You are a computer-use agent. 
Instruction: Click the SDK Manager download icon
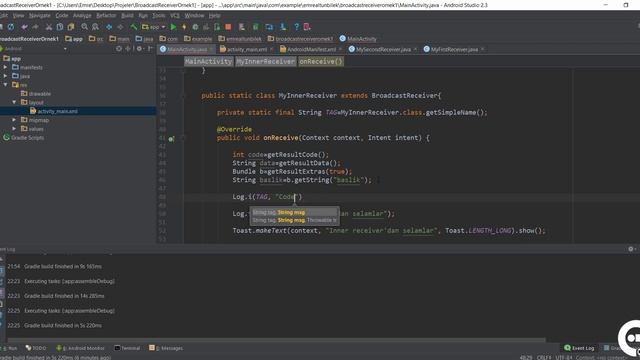(x=282, y=27)
